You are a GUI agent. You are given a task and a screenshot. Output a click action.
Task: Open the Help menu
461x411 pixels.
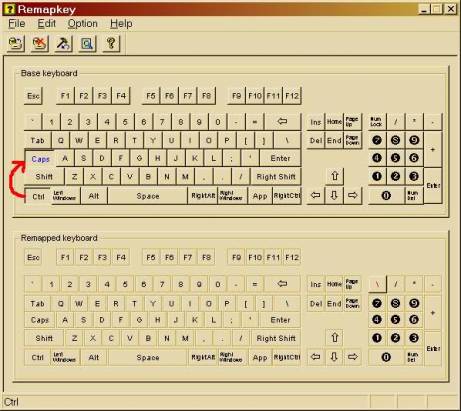pos(121,24)
